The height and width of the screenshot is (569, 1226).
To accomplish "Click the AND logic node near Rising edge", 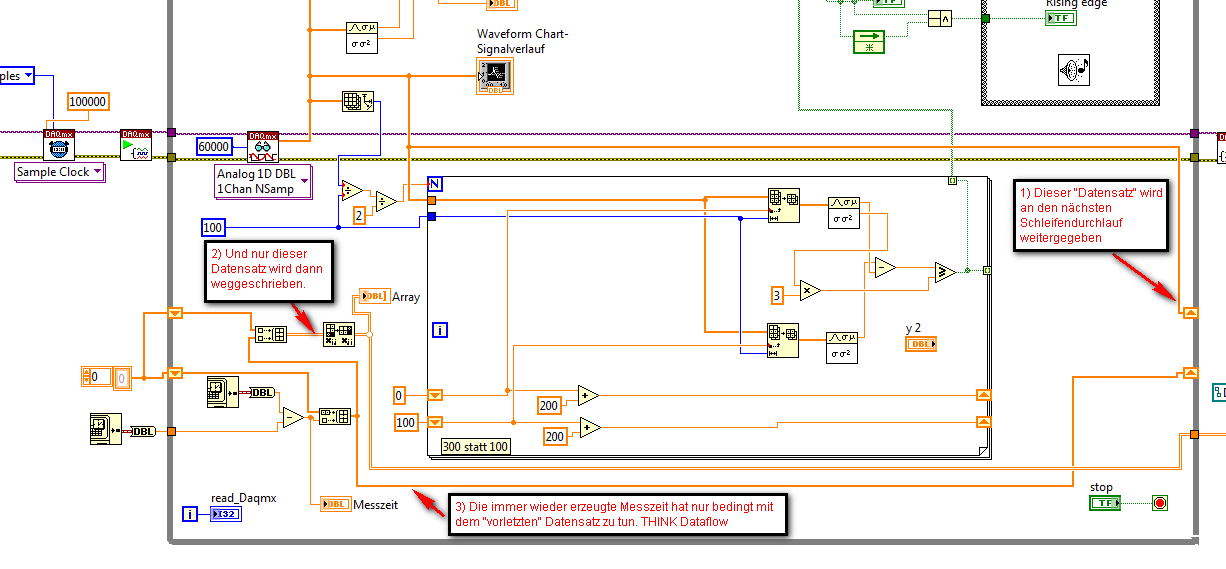I will pos(939,19).
